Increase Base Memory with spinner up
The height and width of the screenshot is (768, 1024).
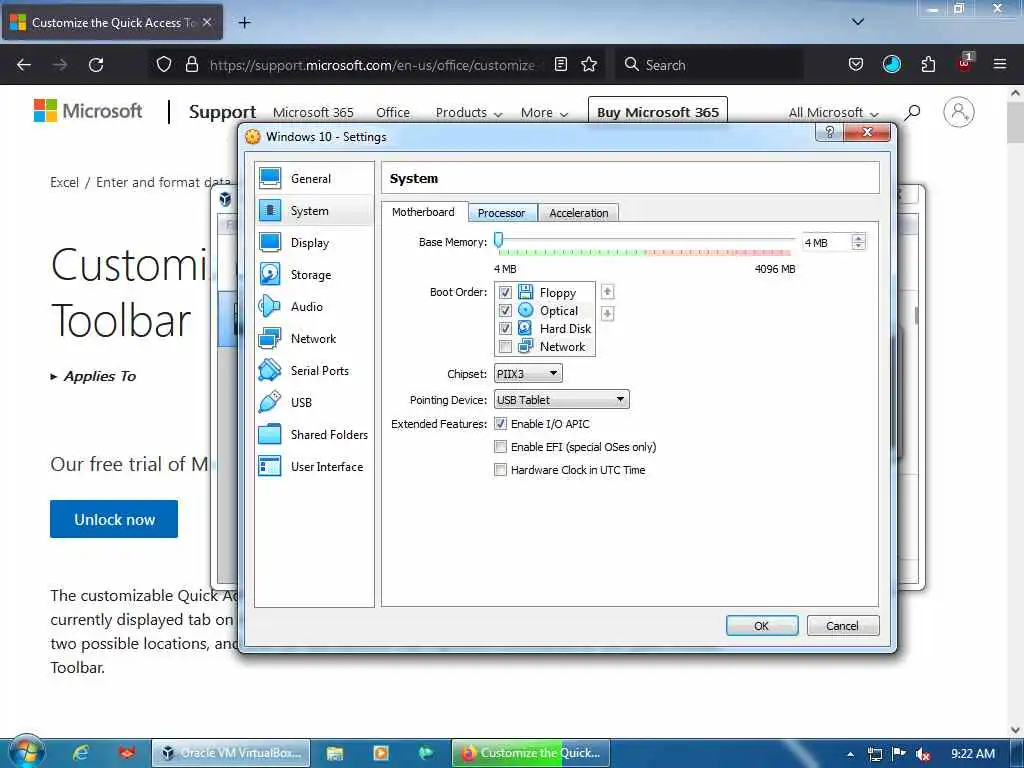pos(859,238)
